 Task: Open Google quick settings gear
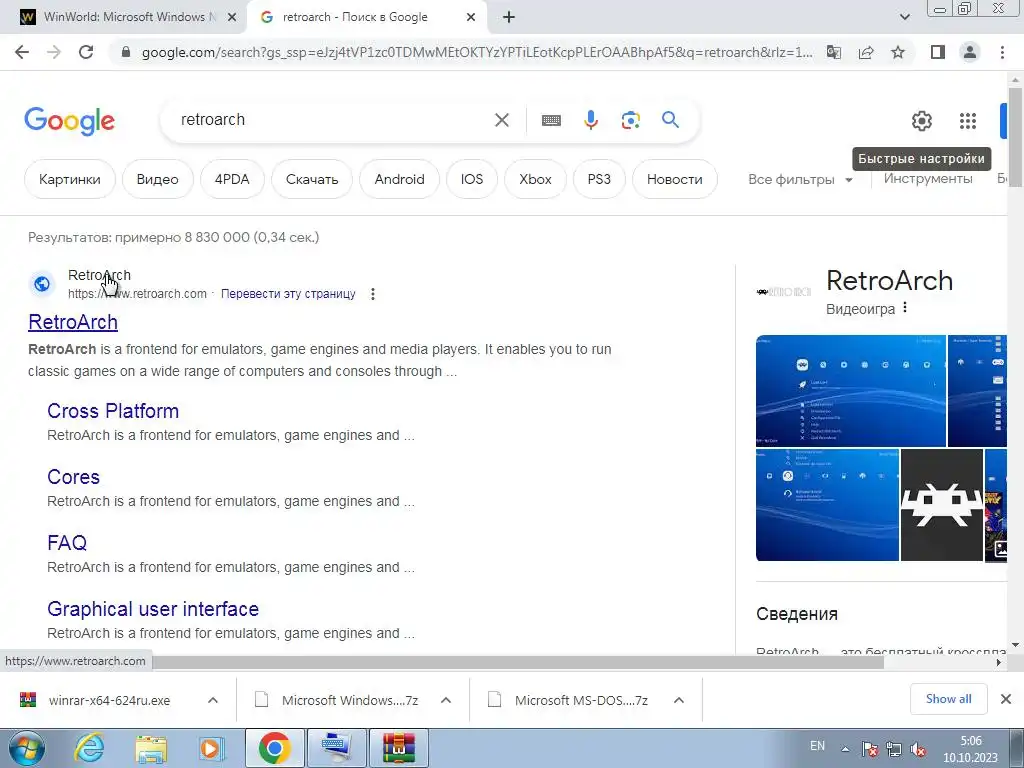(x=921, y=121)
